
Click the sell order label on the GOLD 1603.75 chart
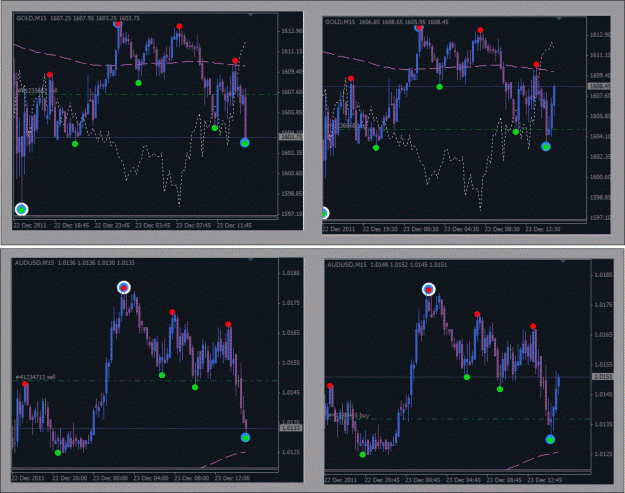(37, 90)
